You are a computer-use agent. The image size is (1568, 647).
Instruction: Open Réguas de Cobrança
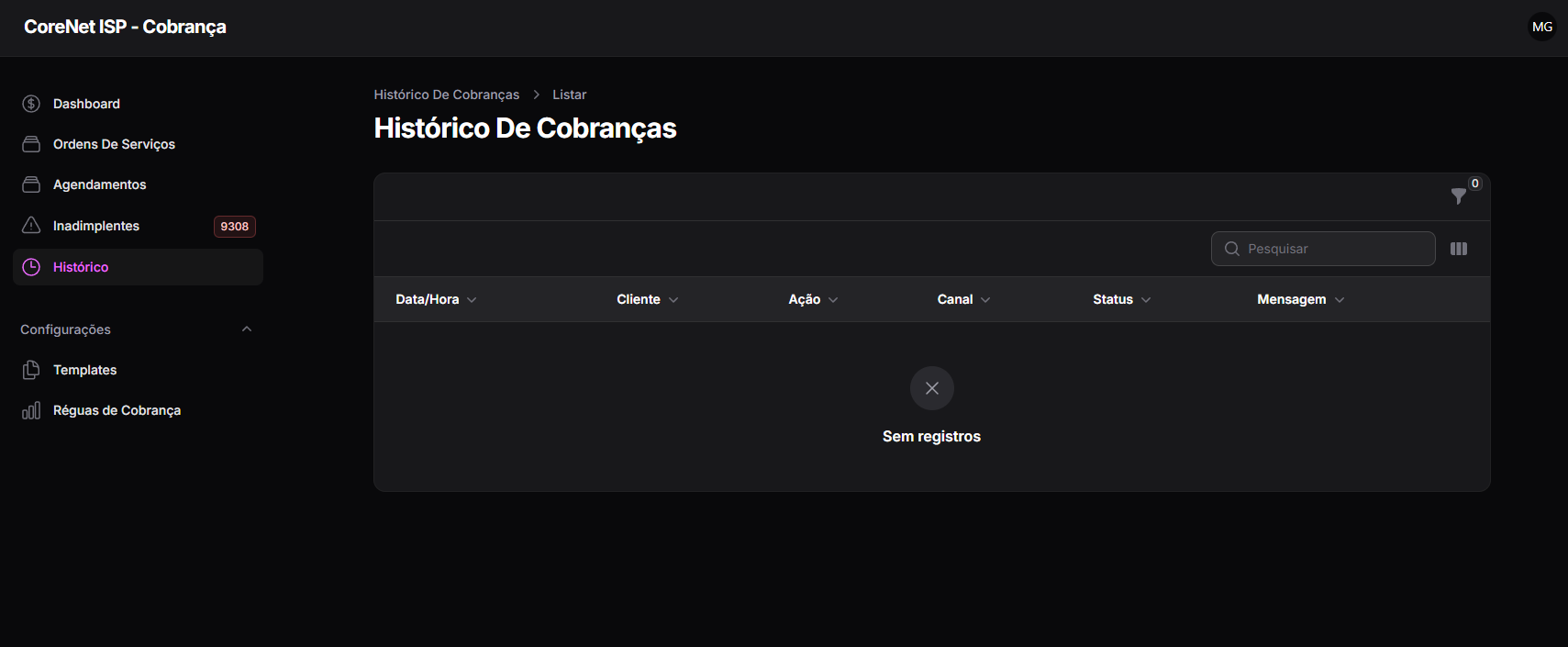138,410
